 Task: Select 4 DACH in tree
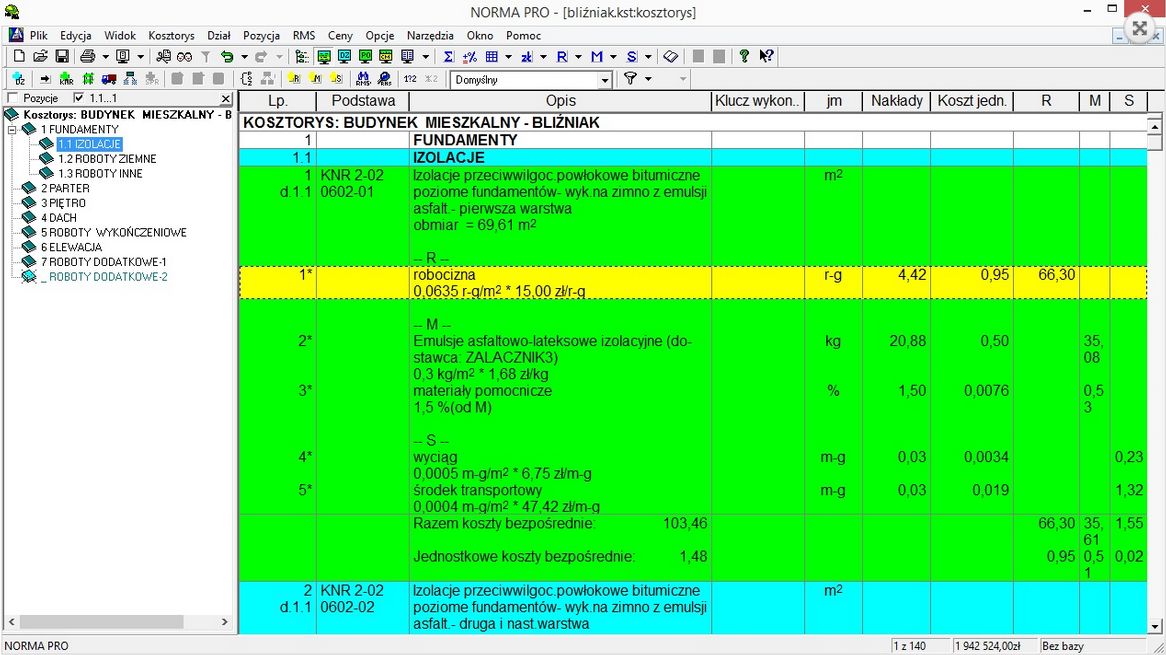59,218
